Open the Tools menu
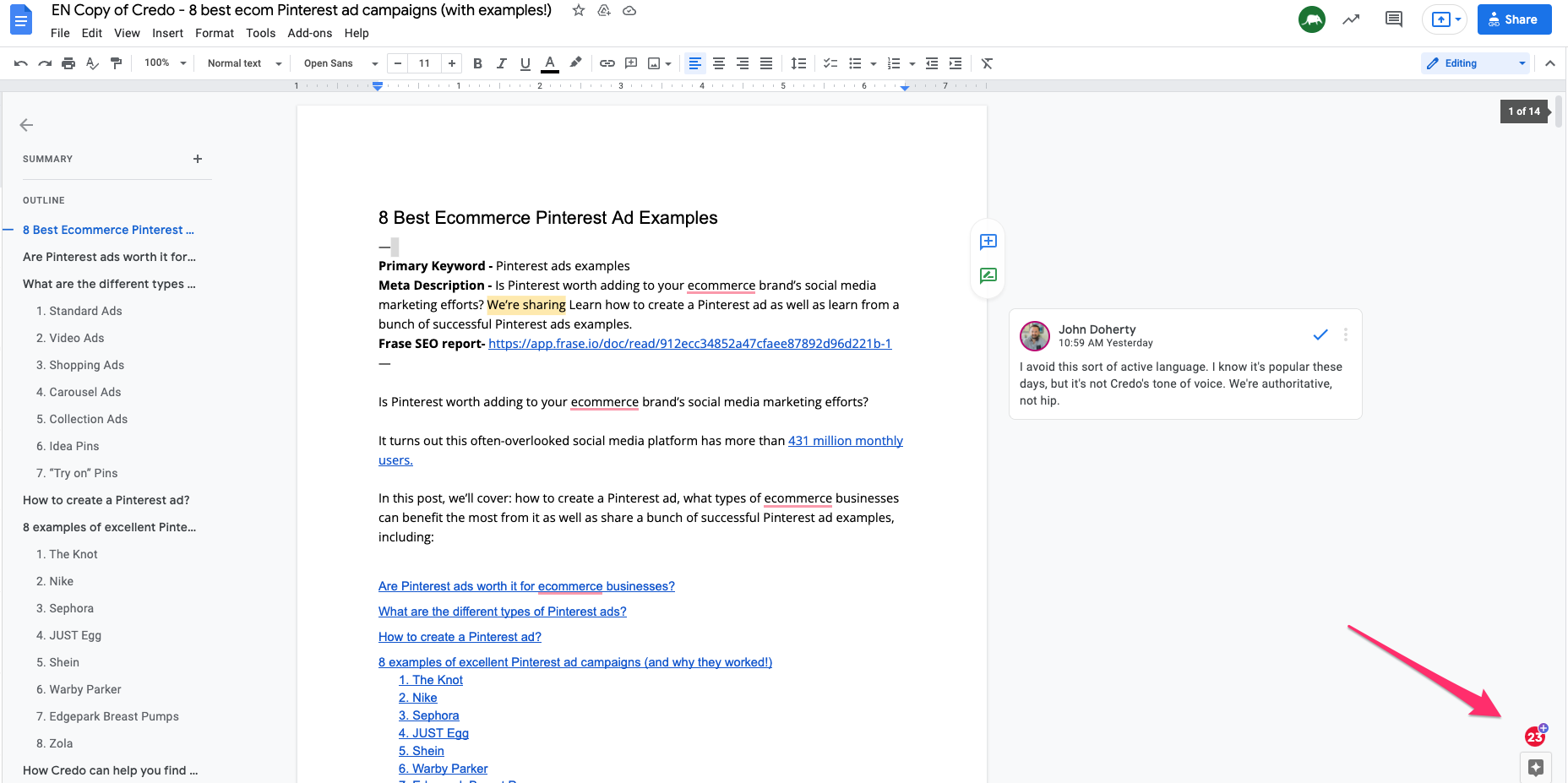The image size is (1568, 783). [260, 33]
